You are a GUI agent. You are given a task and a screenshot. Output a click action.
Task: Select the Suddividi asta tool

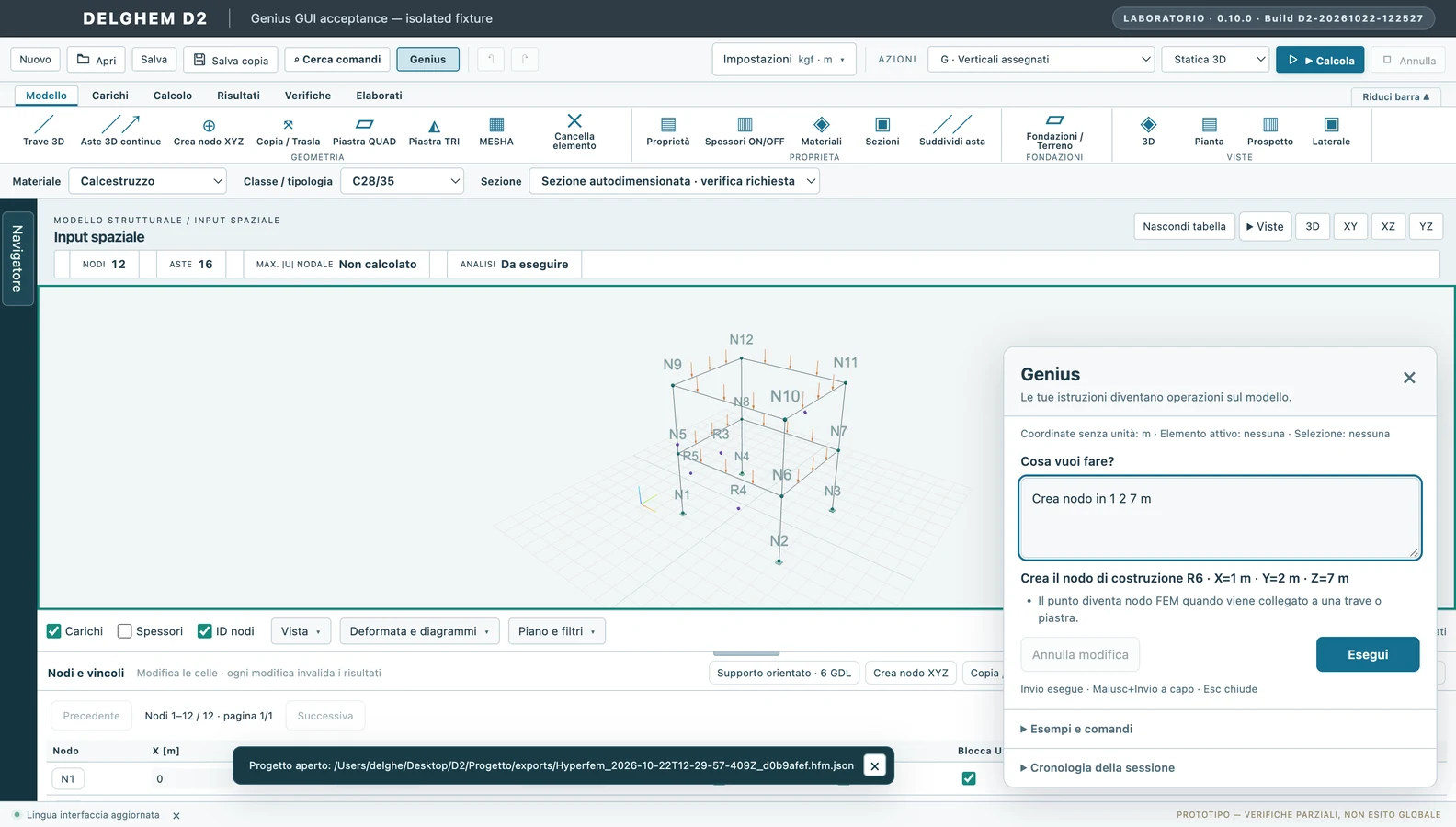tap(952, 130)
